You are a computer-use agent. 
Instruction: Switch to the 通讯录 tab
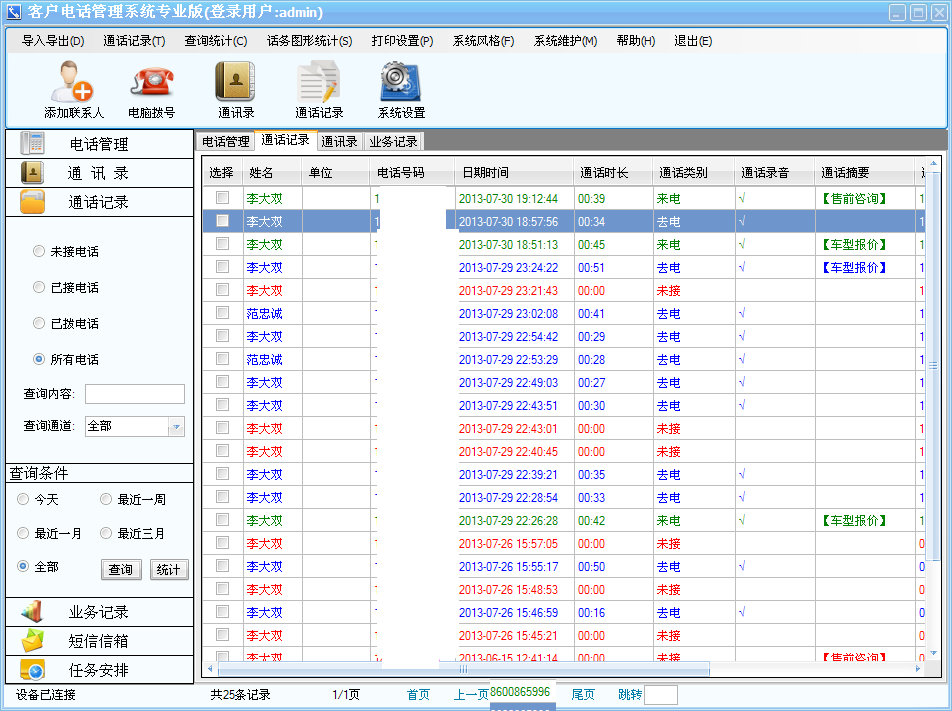point(339,141)
